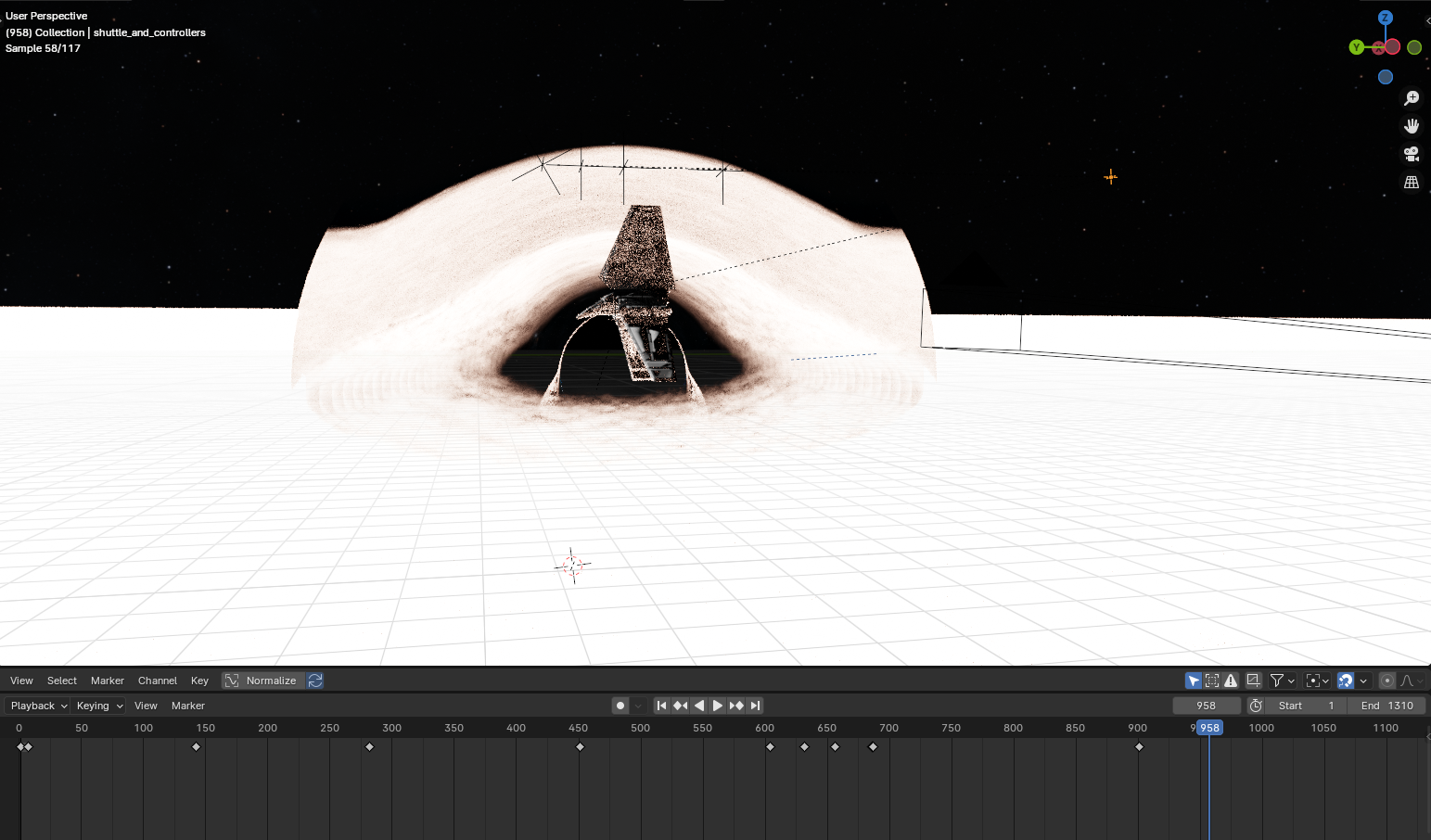
Task: Click the Start frame field
Action: 1306,706
